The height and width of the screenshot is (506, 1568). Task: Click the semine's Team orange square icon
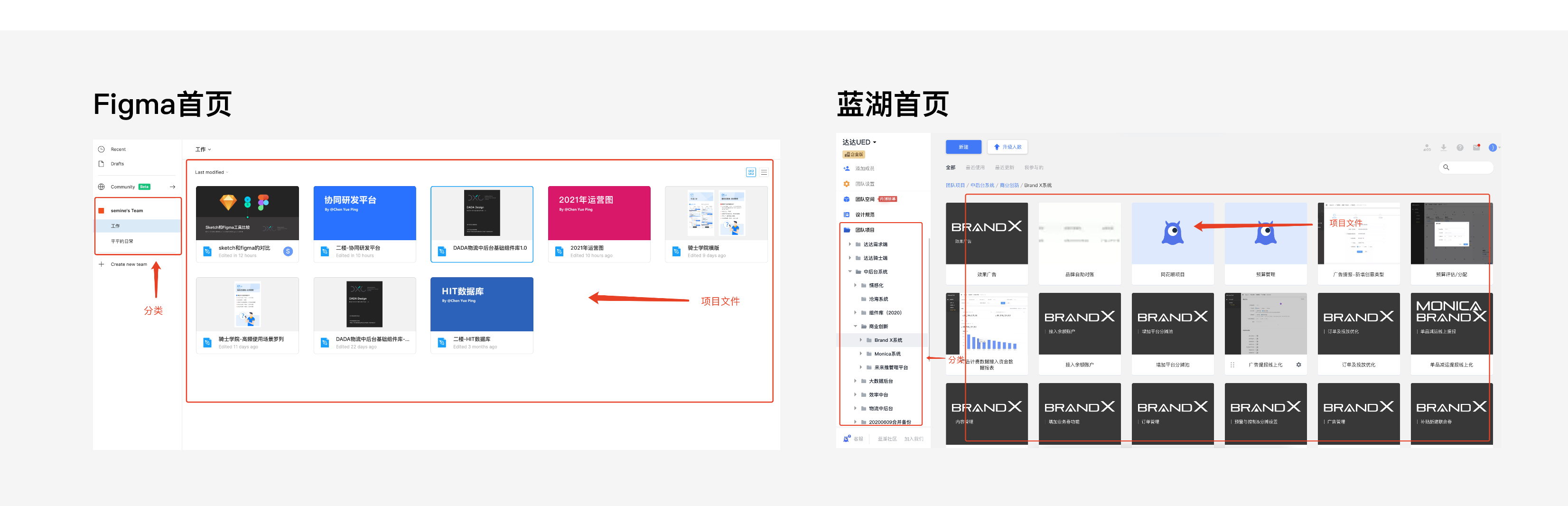(101, 211)
